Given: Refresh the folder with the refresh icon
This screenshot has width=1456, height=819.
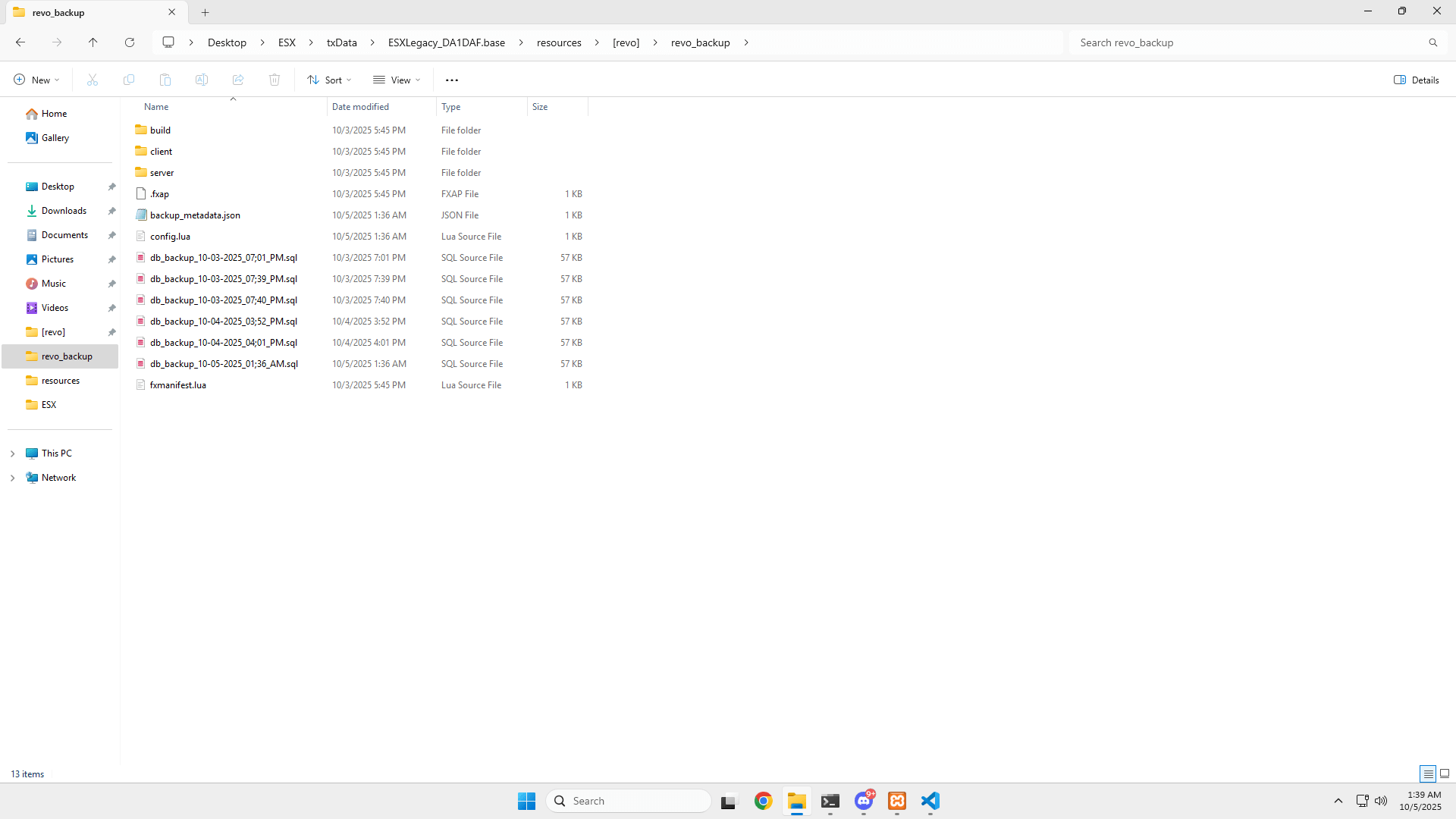Looking at the screenshot, I should point(129,42).
